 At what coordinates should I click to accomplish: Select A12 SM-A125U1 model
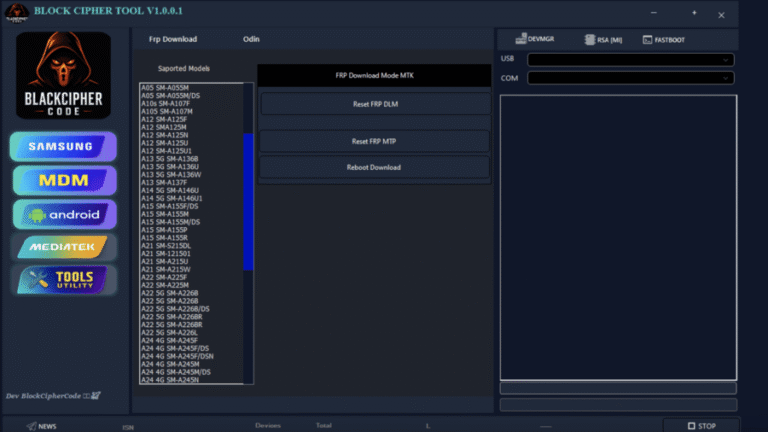167,151
